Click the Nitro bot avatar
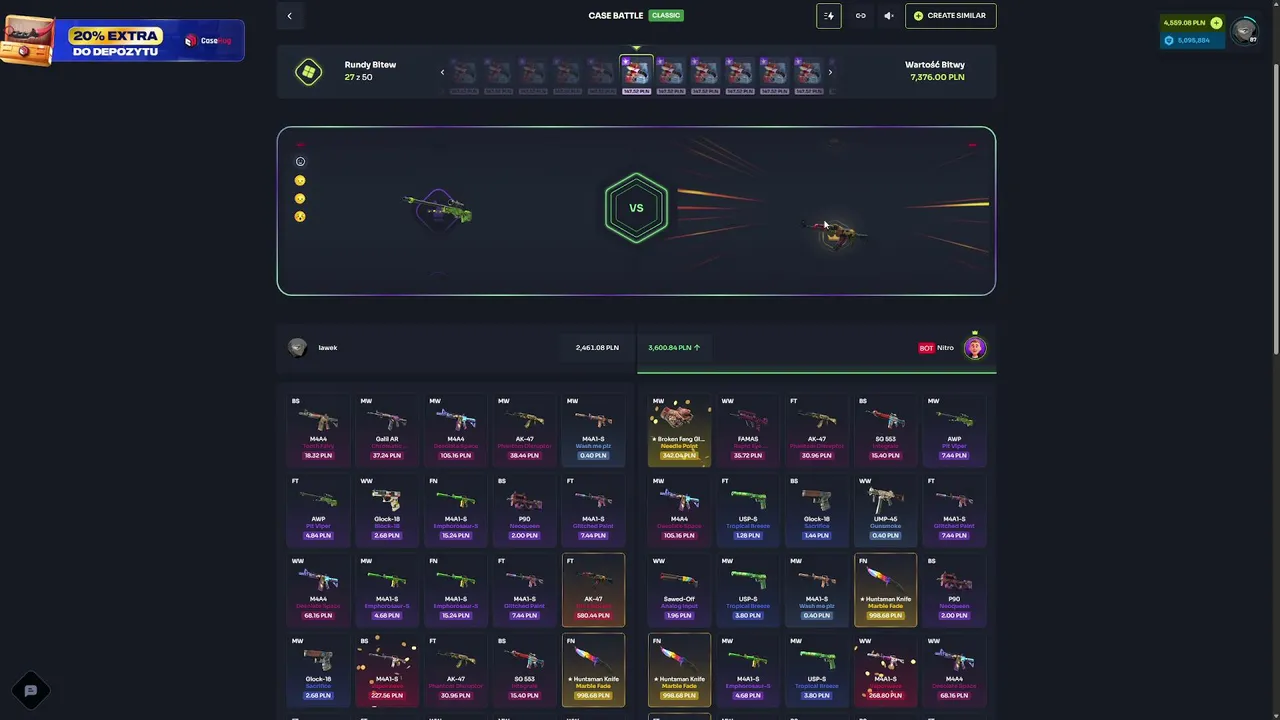1280x720 pixels. click(975, 347)
